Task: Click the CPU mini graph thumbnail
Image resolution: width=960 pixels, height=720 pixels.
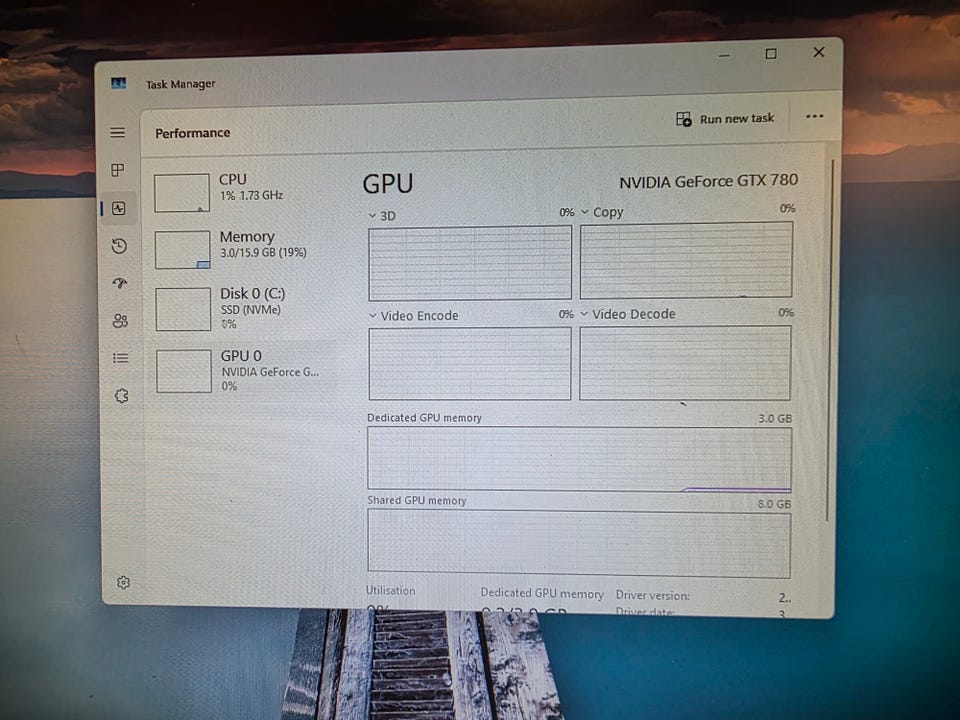Action: coord(182,193)
